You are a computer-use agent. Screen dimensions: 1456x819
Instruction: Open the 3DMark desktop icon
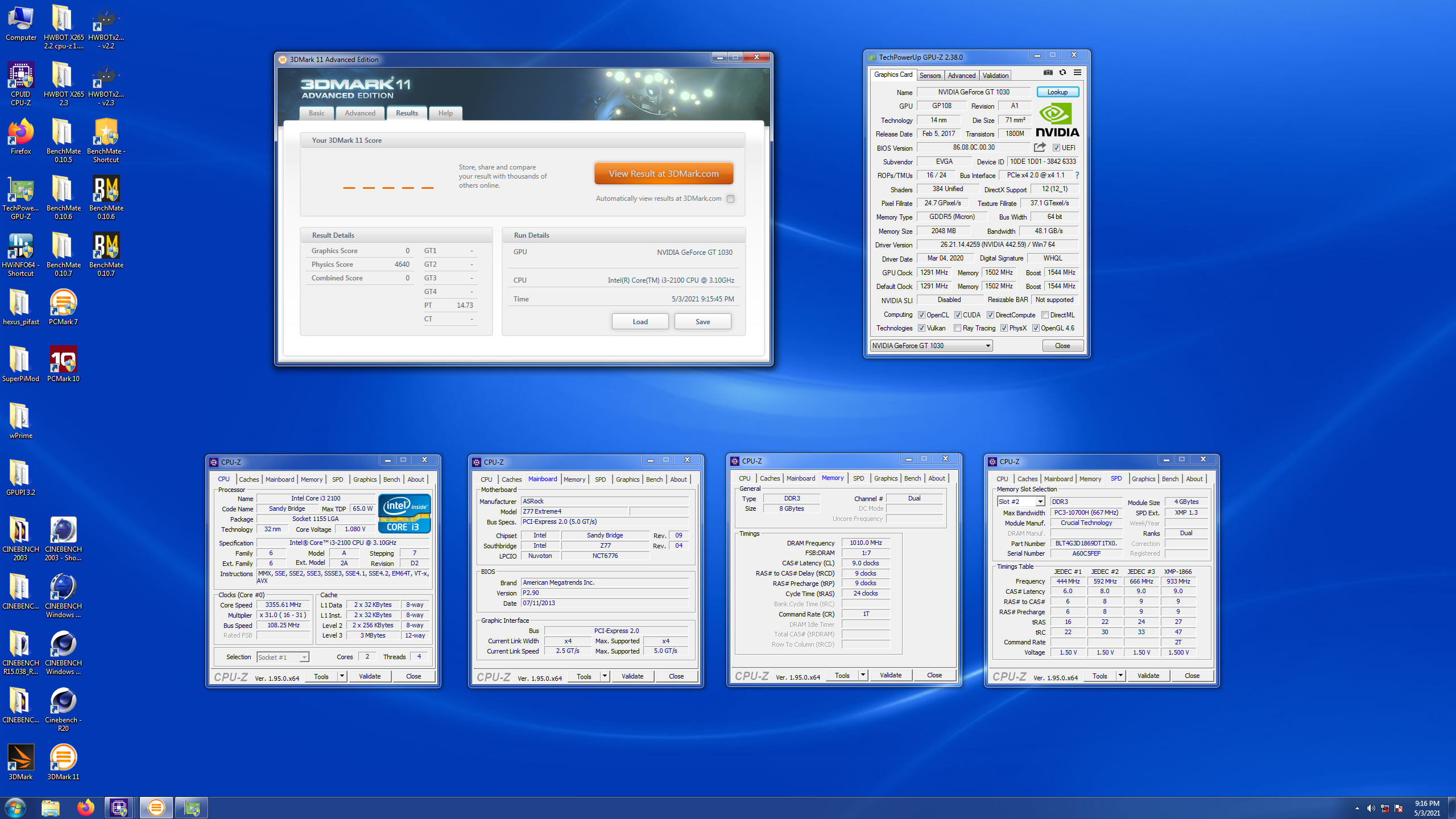coord(21,763)
